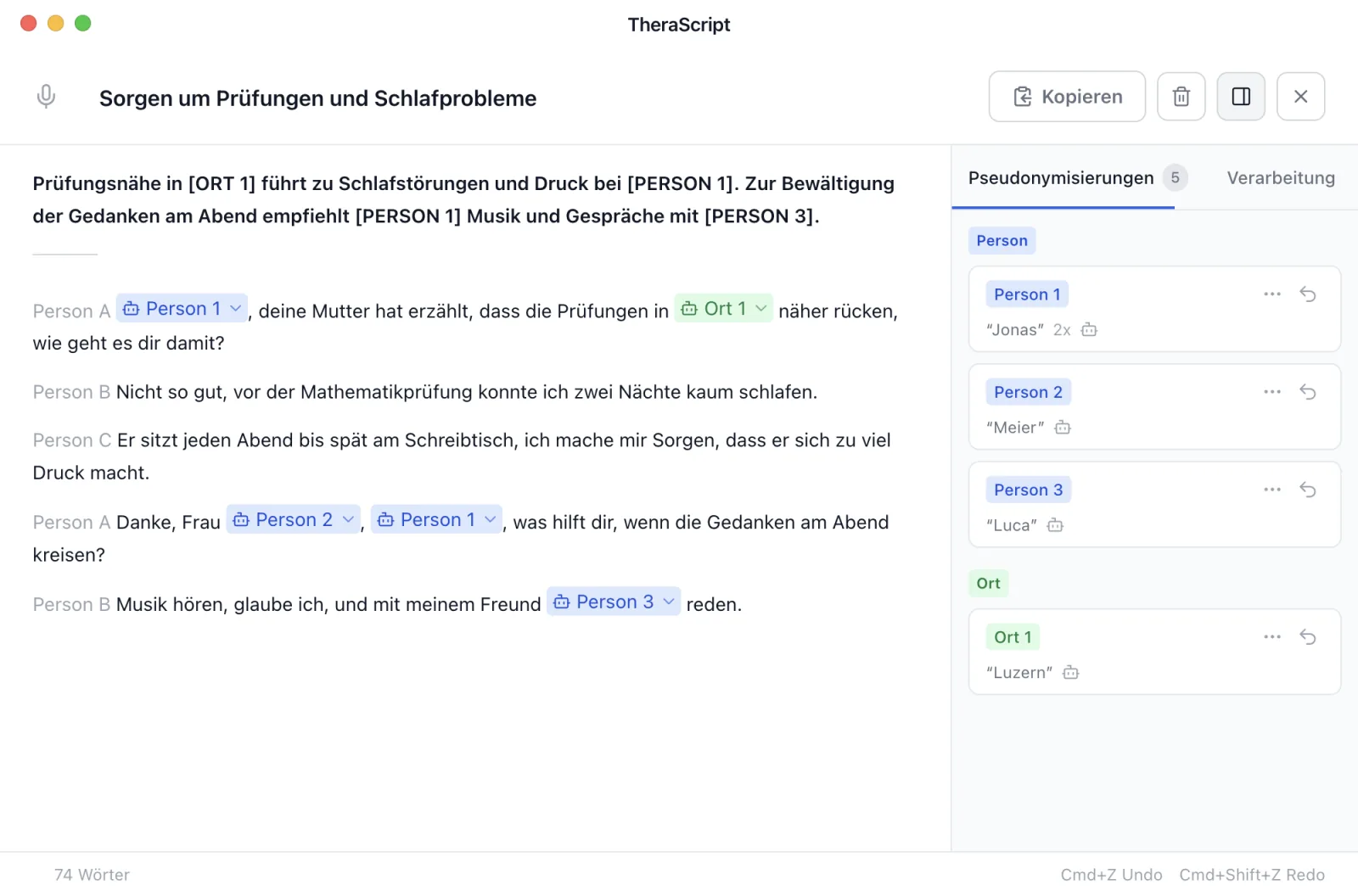Click the bold summary paragraph text
The height and width of the screenshot is (896, 1358).
[x=463, y=200]
